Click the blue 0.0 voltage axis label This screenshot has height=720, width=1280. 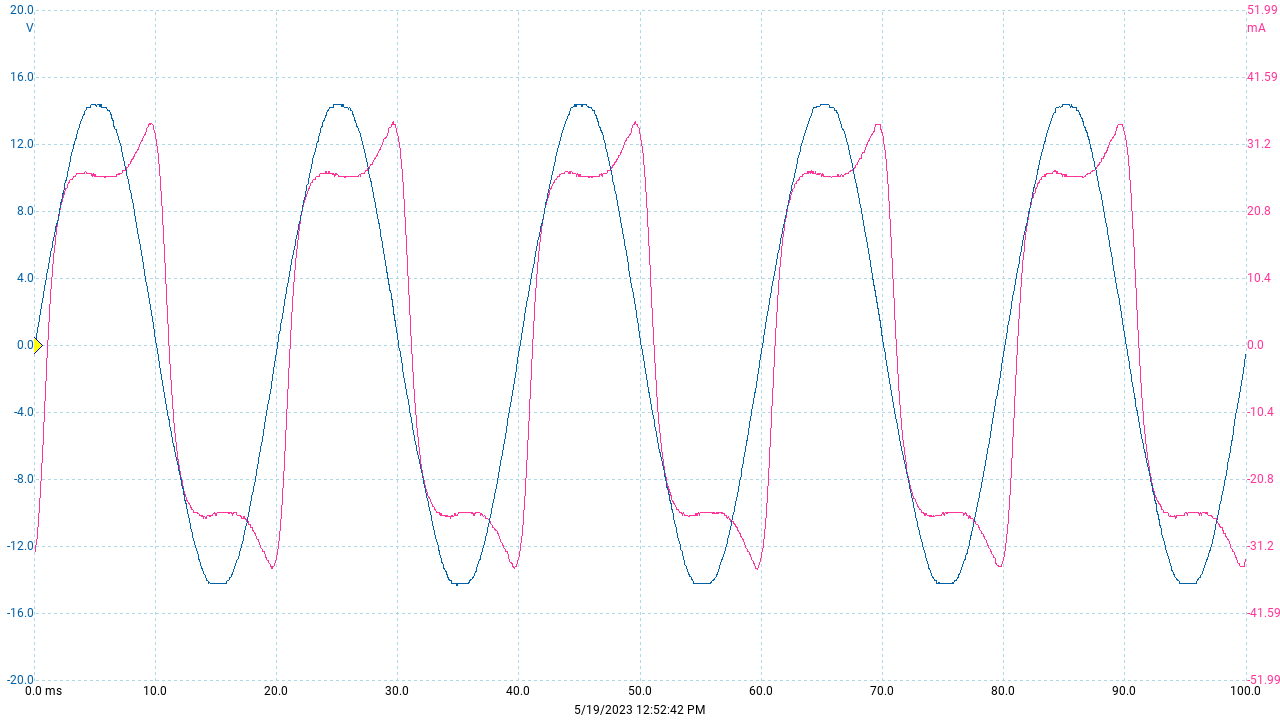coord(25,345)
